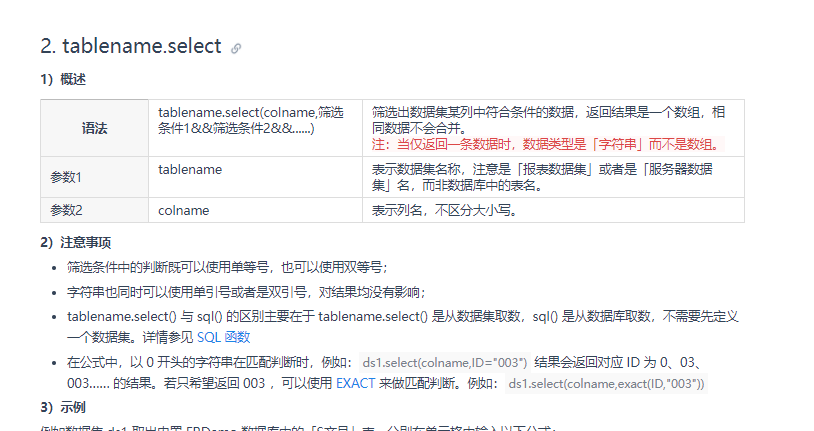Viewport: 814px width, 431px height.
Task: Click the 'tablename' parameter cell
Action: 255,177
